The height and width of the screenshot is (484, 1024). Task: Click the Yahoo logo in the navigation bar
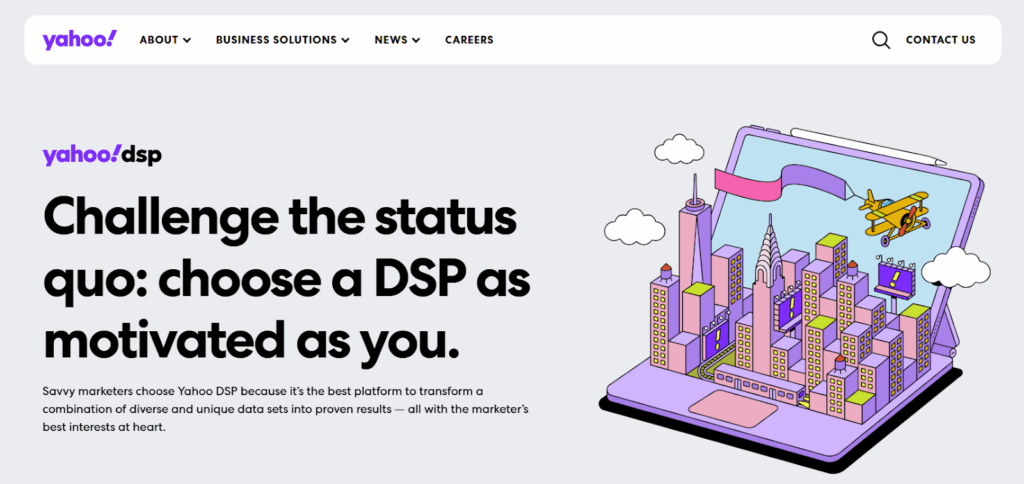[79, 40]
